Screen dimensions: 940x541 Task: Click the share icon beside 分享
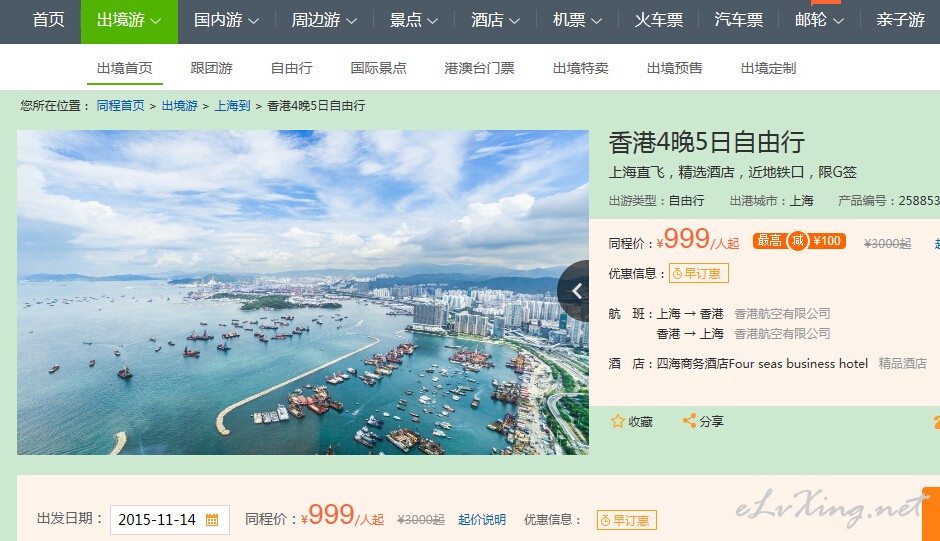pyautogui.click(x=689, y=421)
